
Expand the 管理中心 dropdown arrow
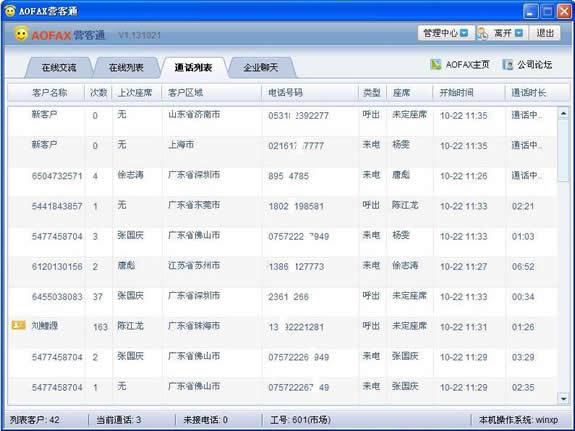[464, 33]
